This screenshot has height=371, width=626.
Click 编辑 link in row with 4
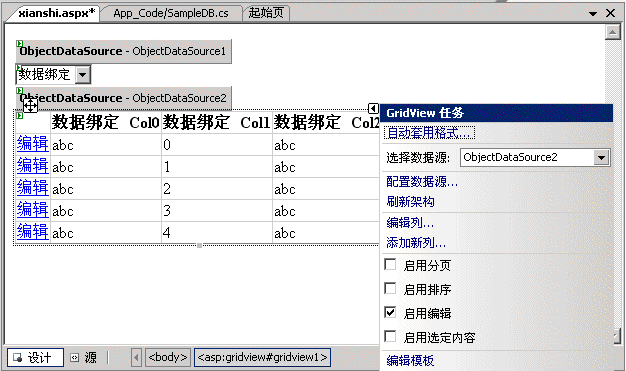coord(32,232)
